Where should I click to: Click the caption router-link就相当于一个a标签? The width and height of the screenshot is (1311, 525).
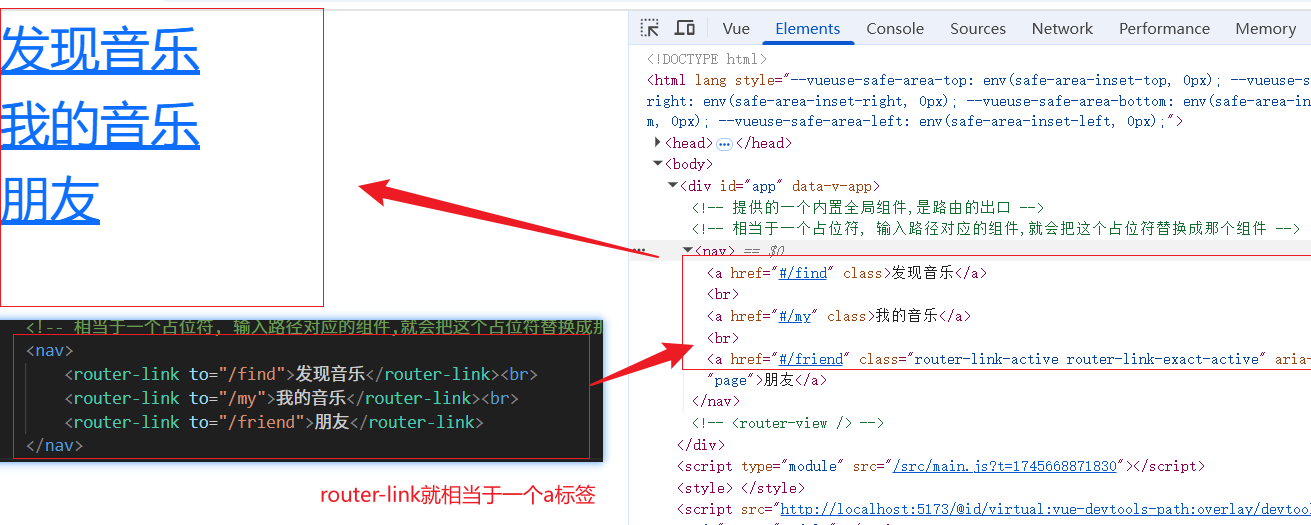[x=458, y=494]
